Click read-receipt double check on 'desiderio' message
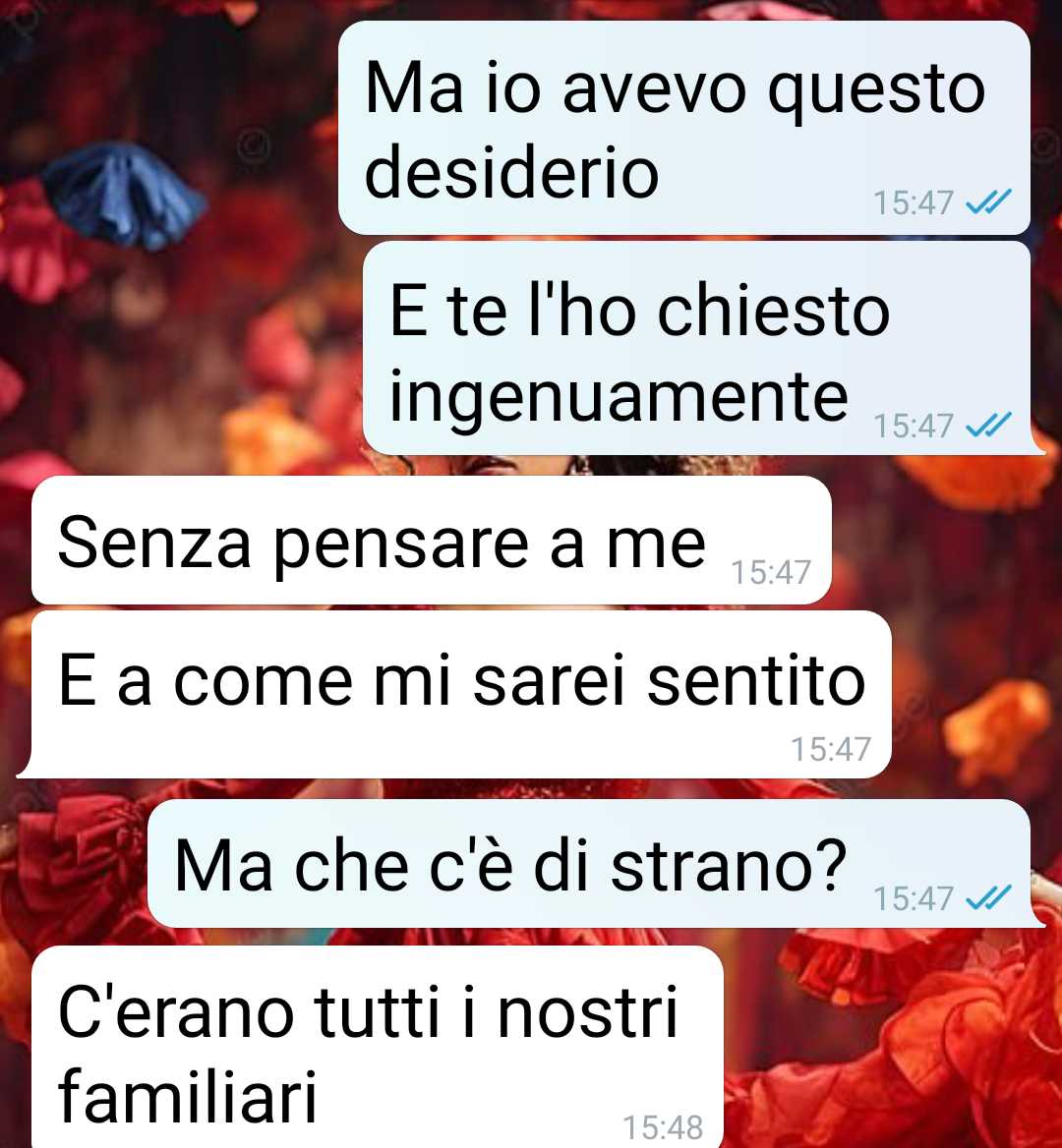Viewport: 1062px width, 1148px height. 988,201
